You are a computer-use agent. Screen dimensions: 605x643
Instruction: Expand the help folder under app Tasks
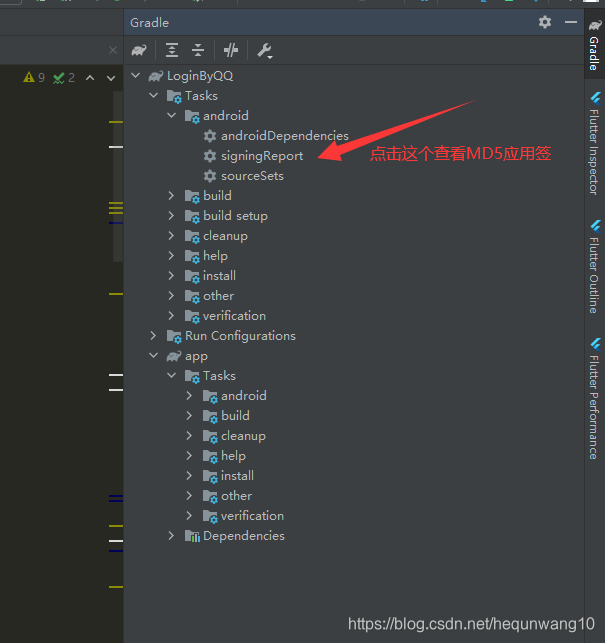click(x=189, y=456)
